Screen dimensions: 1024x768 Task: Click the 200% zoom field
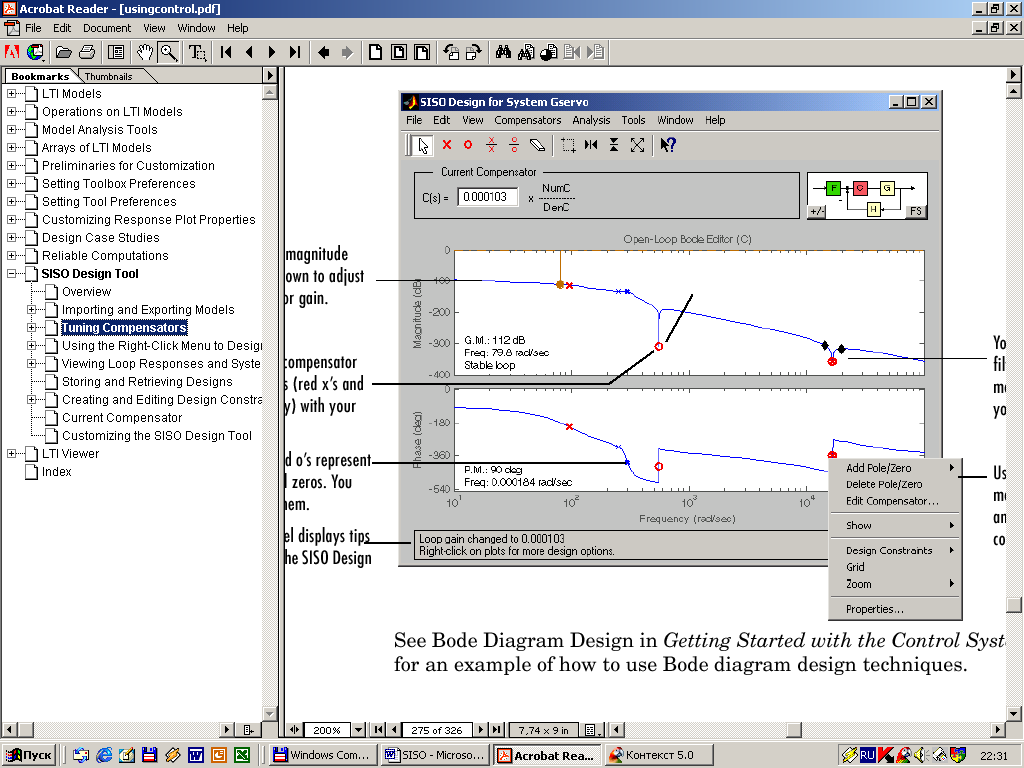327,730
